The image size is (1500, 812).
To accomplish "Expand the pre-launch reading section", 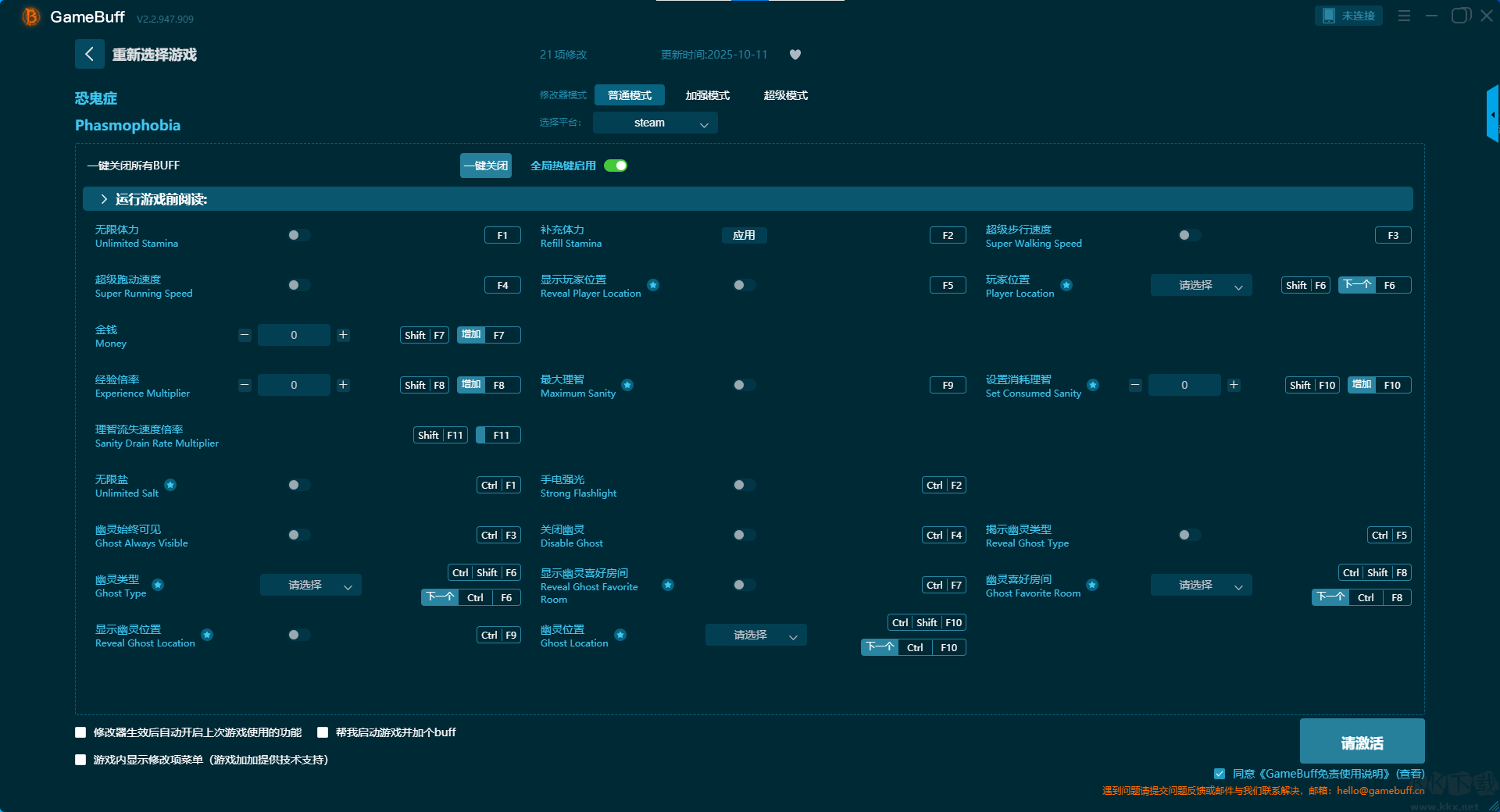I will click(x=104, y=199).
